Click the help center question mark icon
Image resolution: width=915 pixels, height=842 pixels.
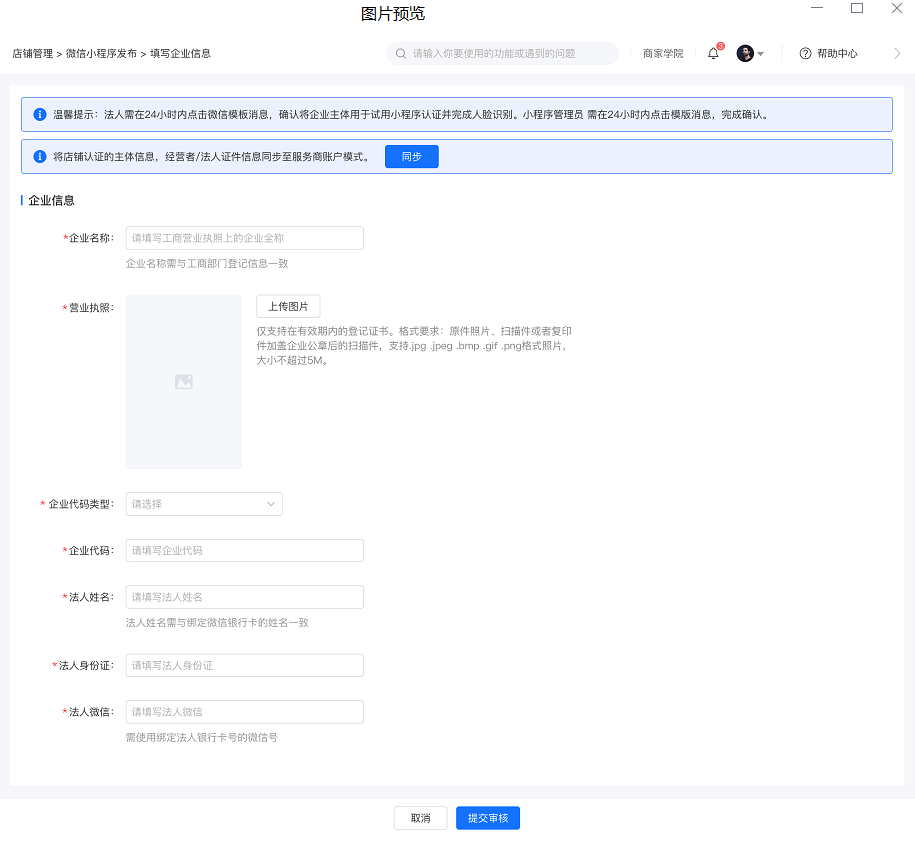(x=805, y=54)
